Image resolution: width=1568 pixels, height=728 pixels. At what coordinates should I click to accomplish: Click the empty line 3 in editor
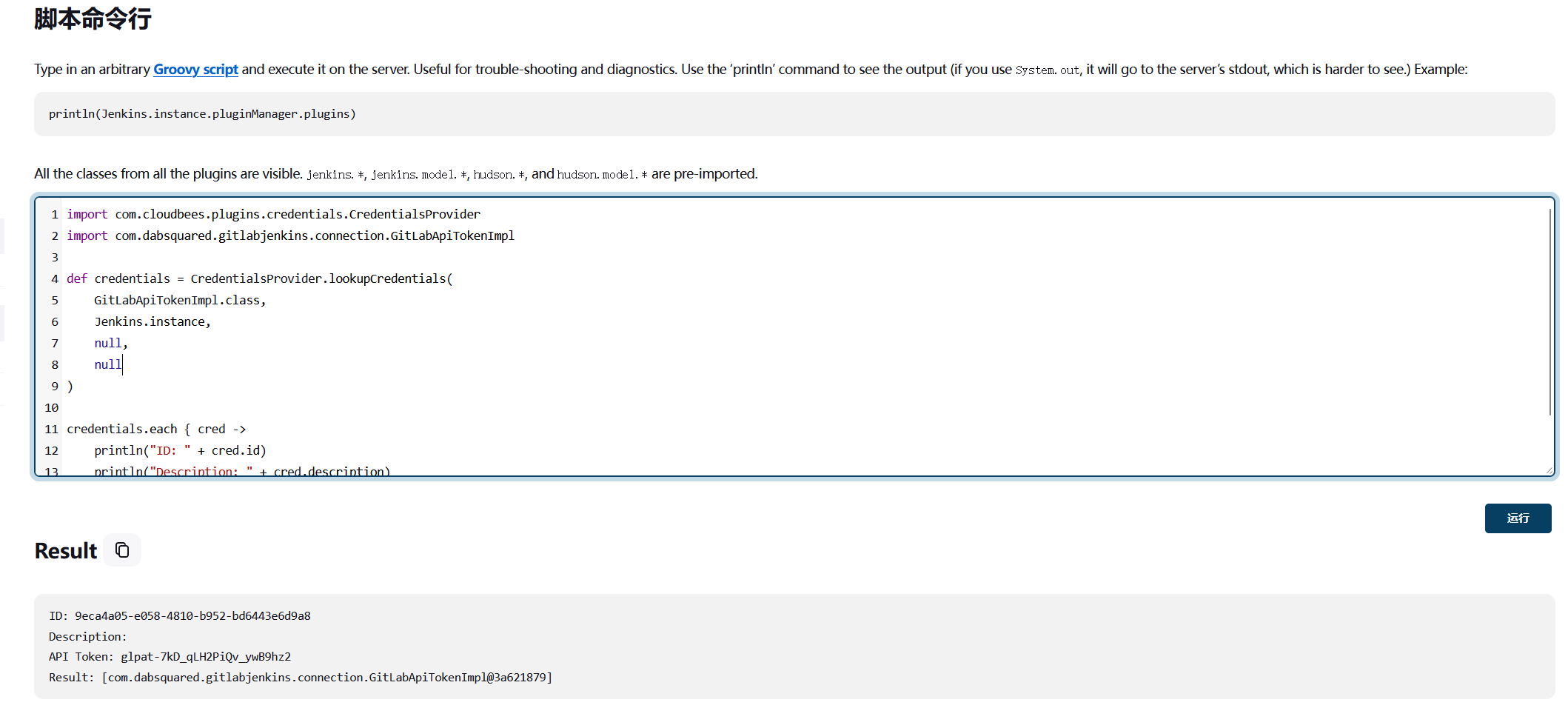pyautogui.click(x=296, y=258)
